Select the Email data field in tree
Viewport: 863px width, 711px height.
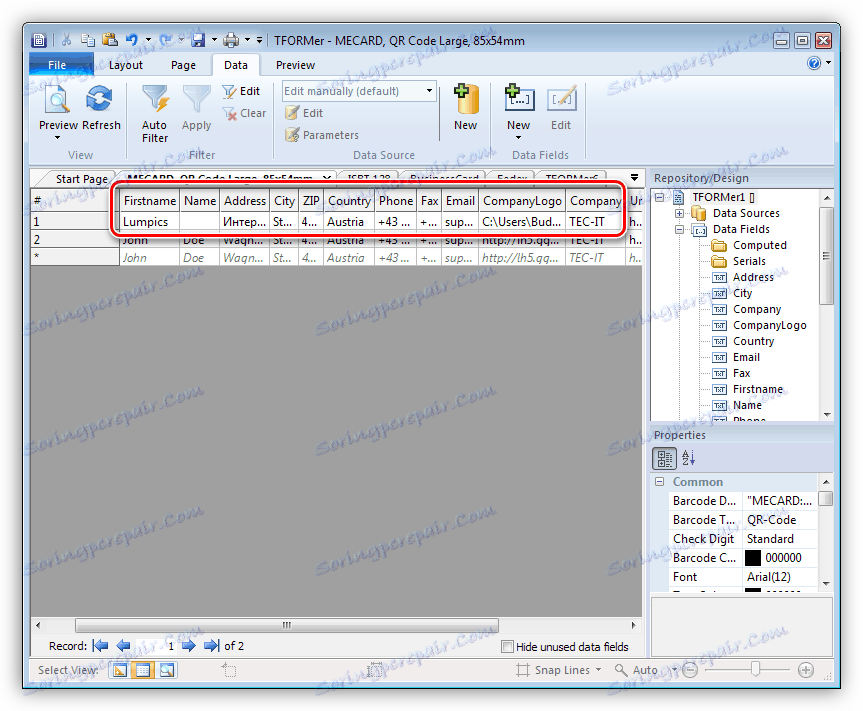coord(736,357)
